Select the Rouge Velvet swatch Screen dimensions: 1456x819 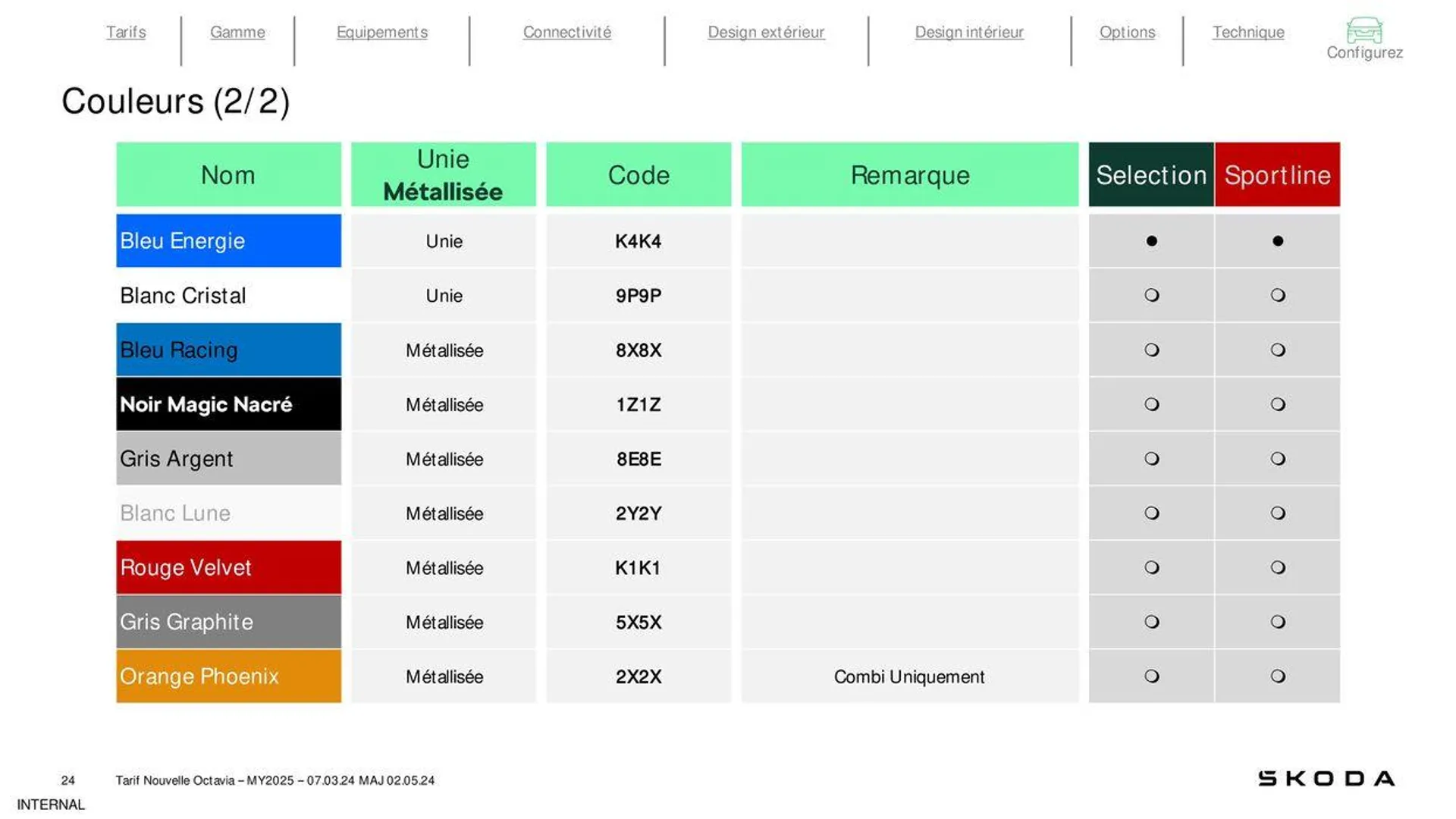point(228,567)
